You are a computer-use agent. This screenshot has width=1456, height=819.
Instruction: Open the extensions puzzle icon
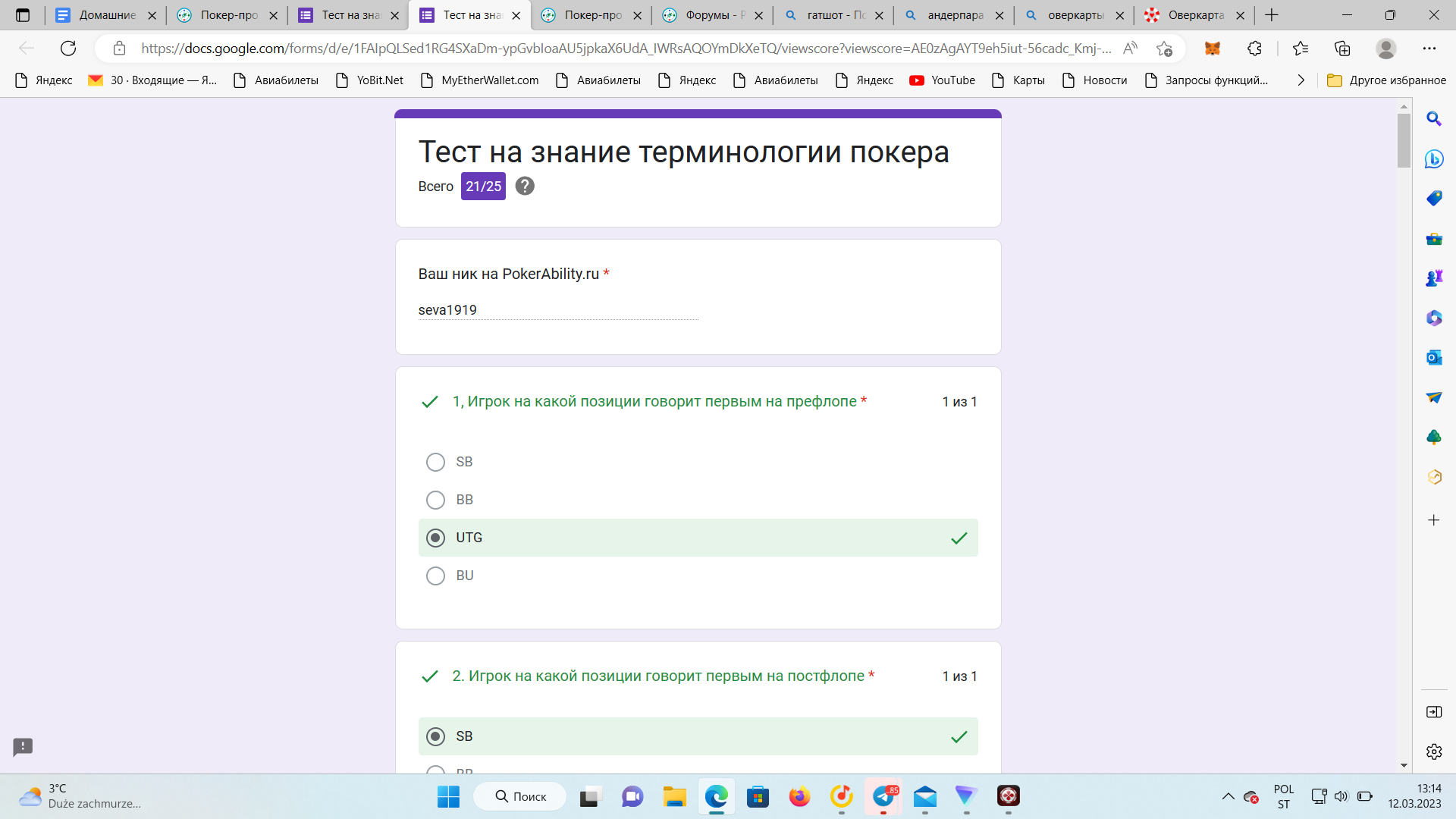point(1254,49)
